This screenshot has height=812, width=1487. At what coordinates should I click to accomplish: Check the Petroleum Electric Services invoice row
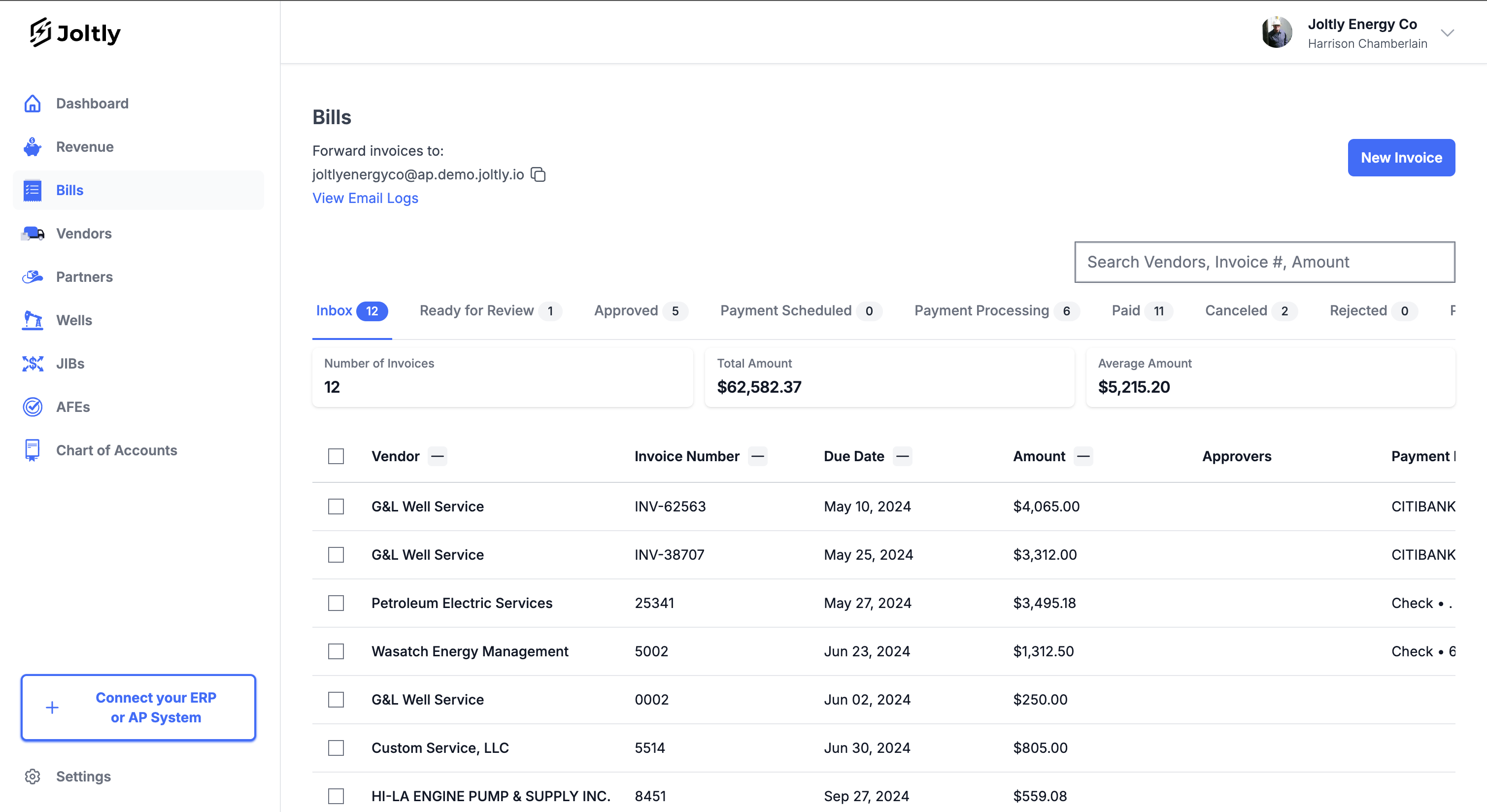[x=336, y=603]
